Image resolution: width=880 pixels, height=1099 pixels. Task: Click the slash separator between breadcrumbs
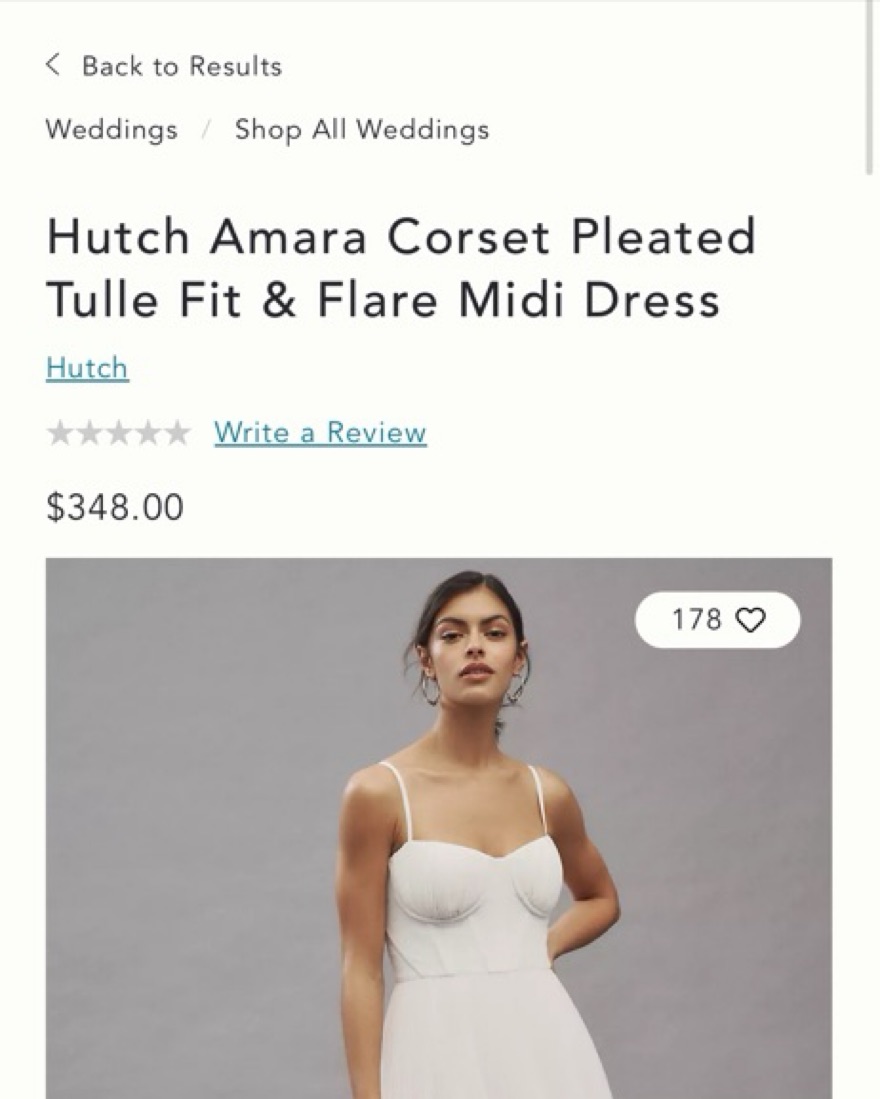click(x=206, y=130)
